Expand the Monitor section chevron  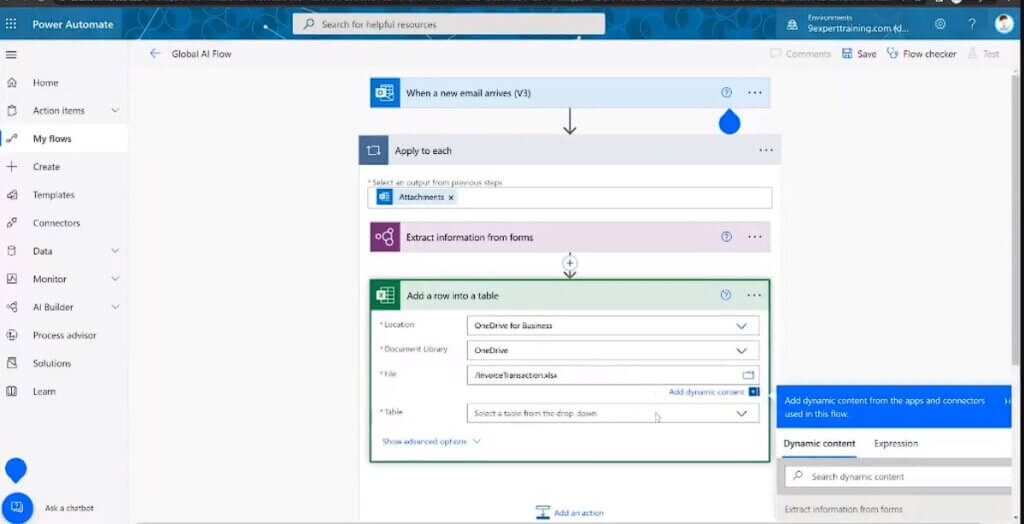point(115,279)
